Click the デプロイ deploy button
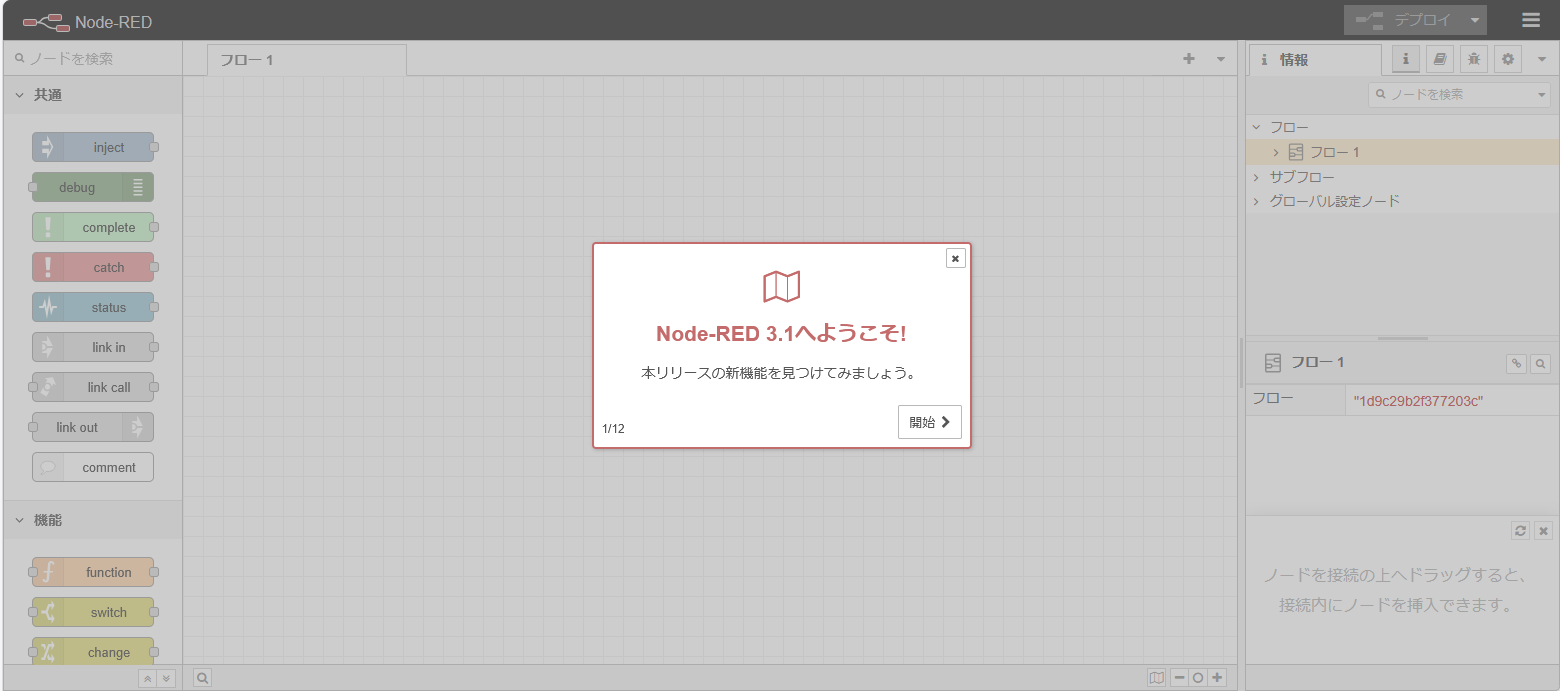This screenshot has width=1560, height=691. pyautogui.click(x=1403, y=20)
